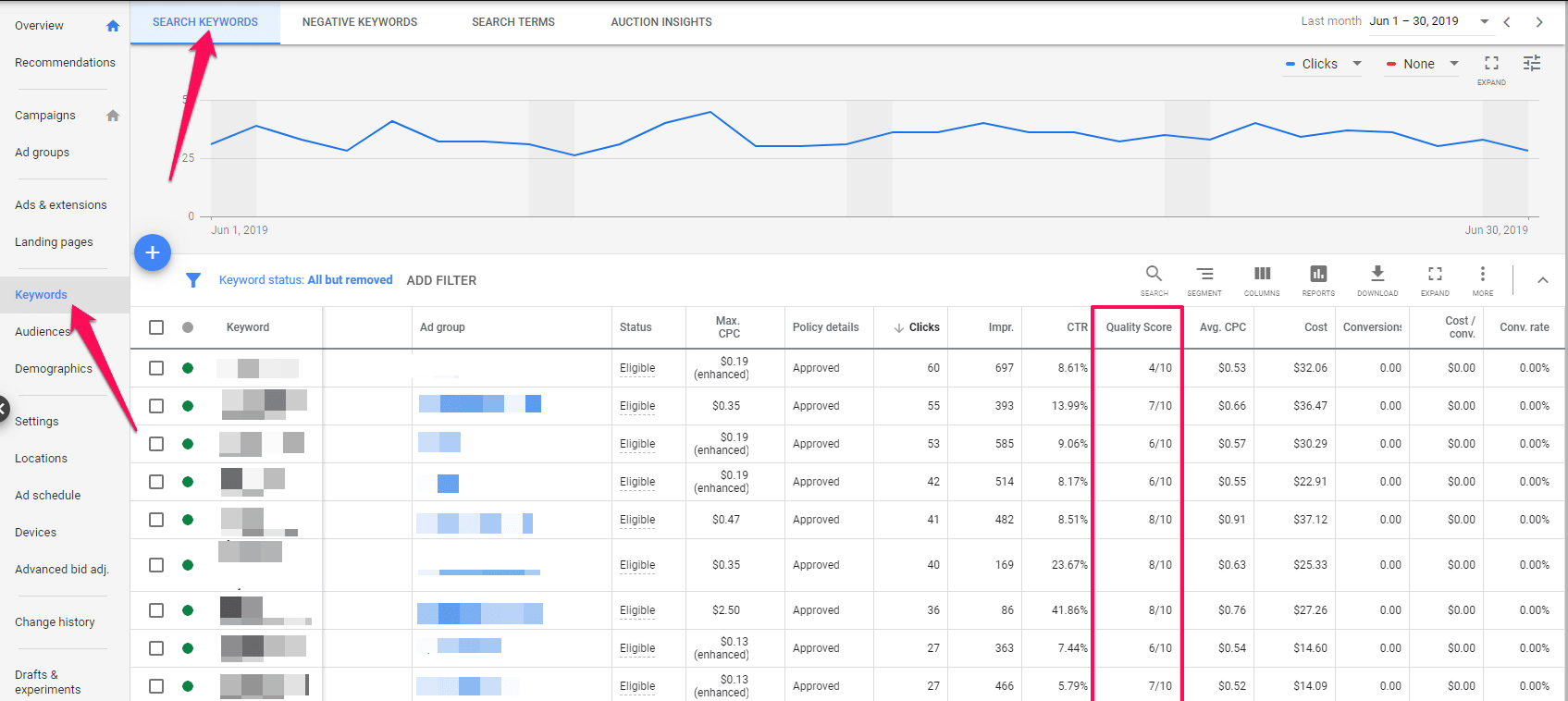
Task: Collapse the sidebar with left chevron
Action: 3,408
